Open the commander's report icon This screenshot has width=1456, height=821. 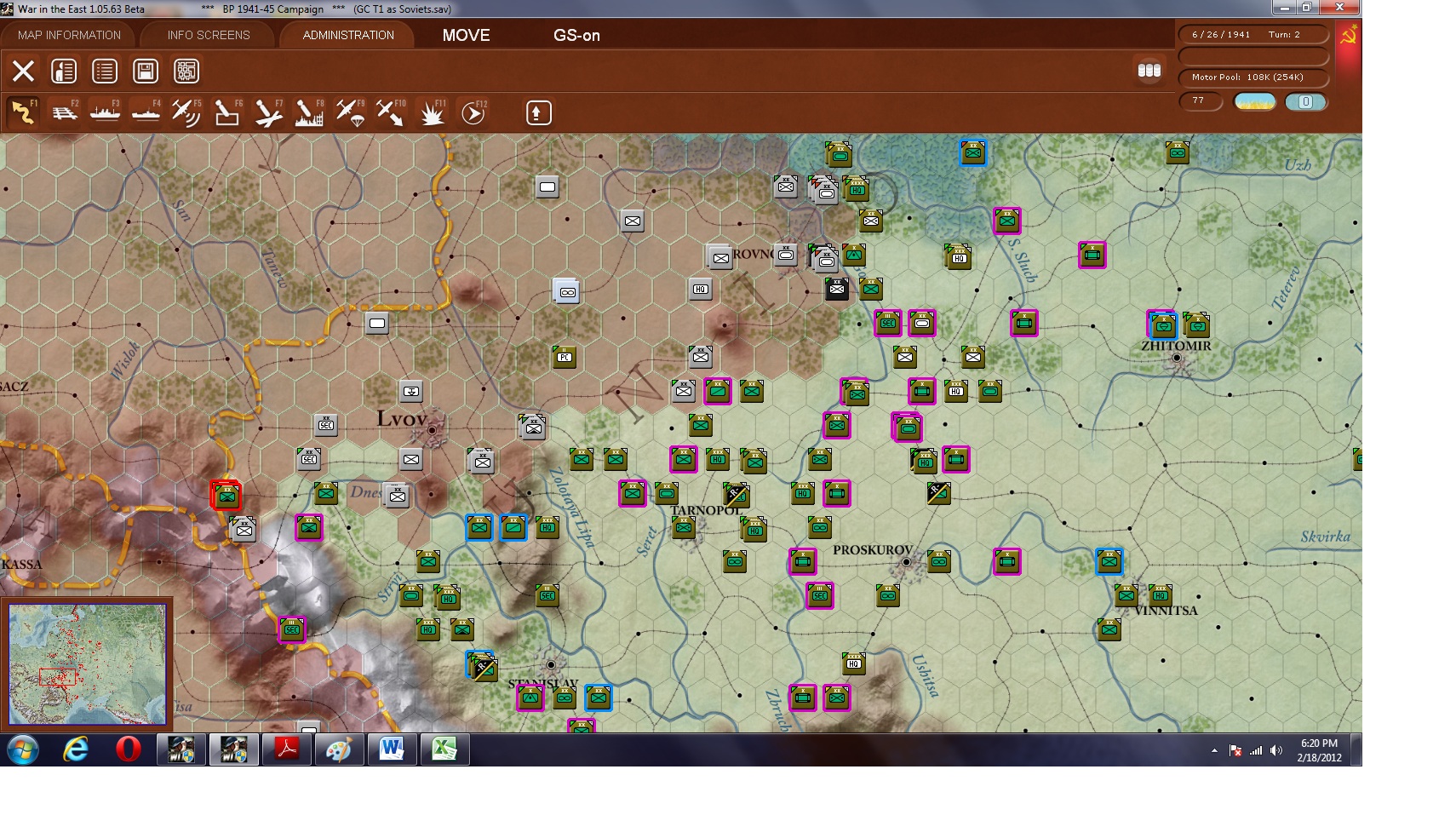[64, 71]
